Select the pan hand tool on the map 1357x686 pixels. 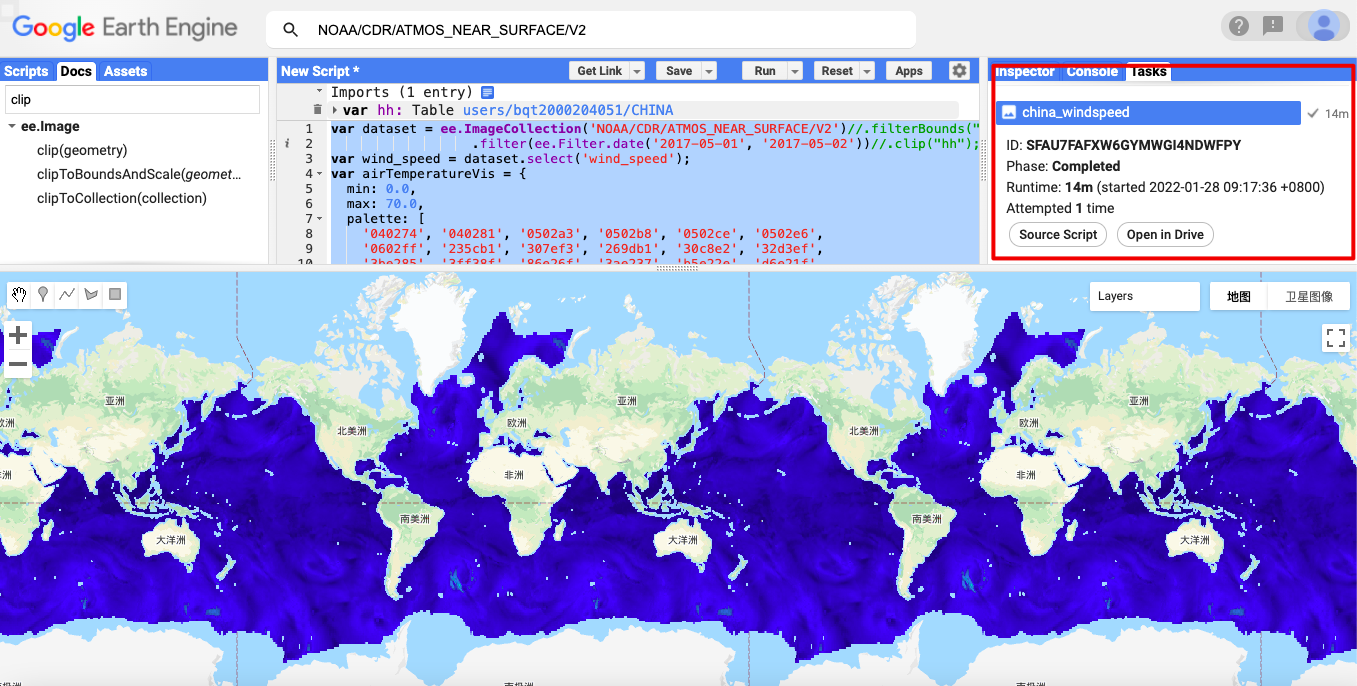tap(17, 294)
